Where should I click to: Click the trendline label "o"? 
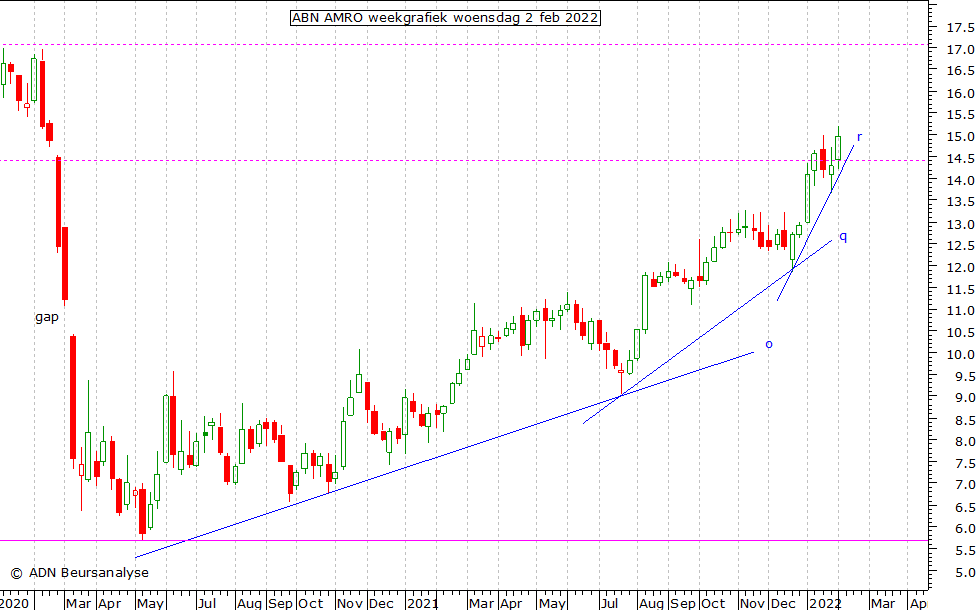(x=769, y=344)
